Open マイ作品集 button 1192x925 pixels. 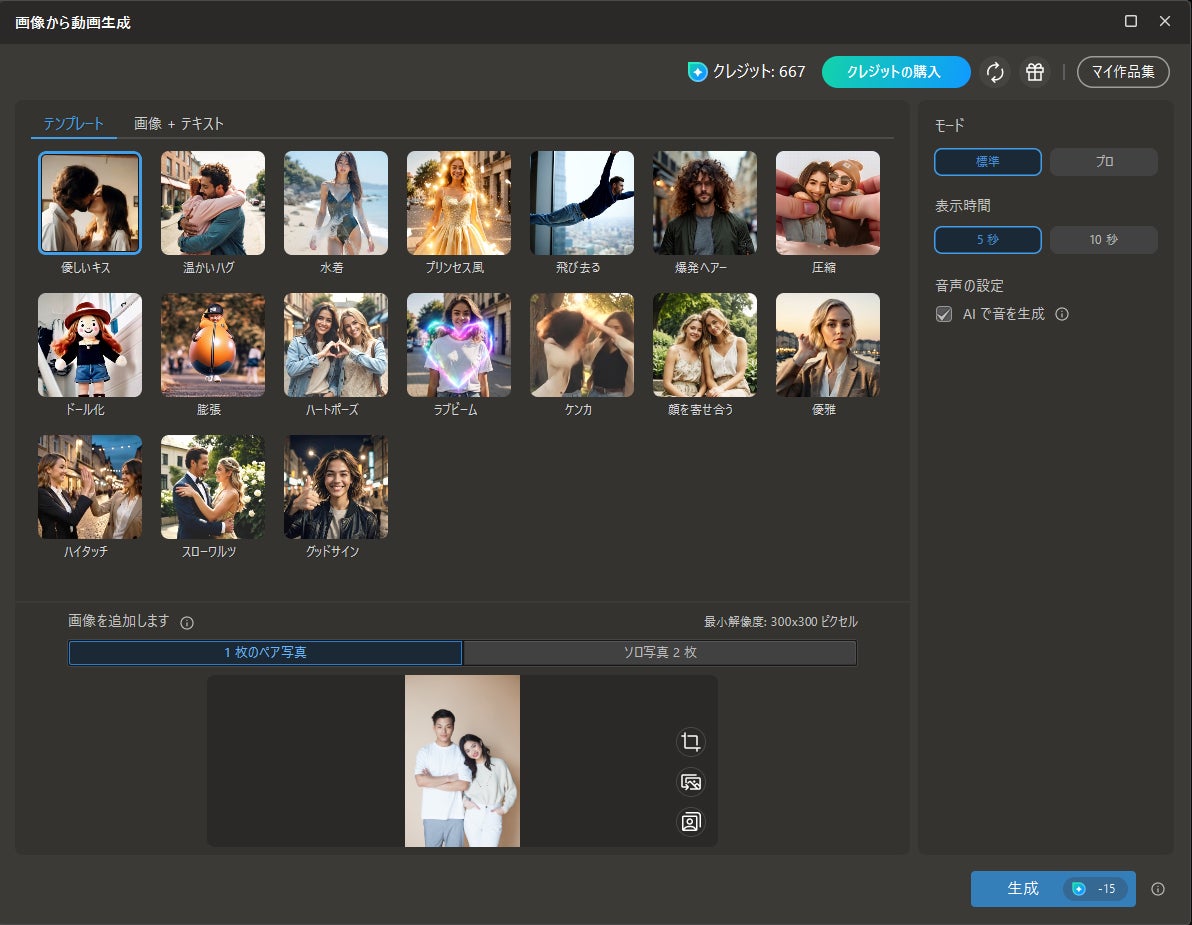click(1123, 72)
